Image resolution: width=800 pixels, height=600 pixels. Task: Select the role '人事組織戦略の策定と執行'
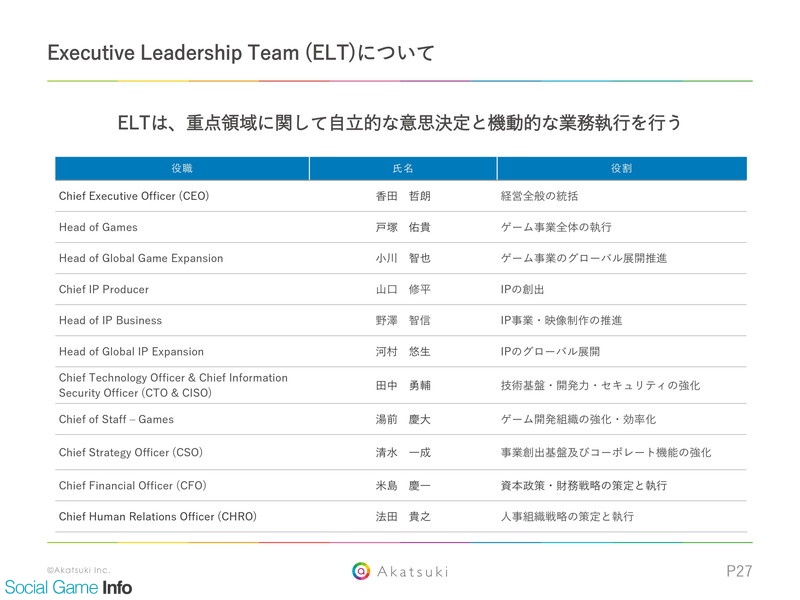(x=567, y=516)
